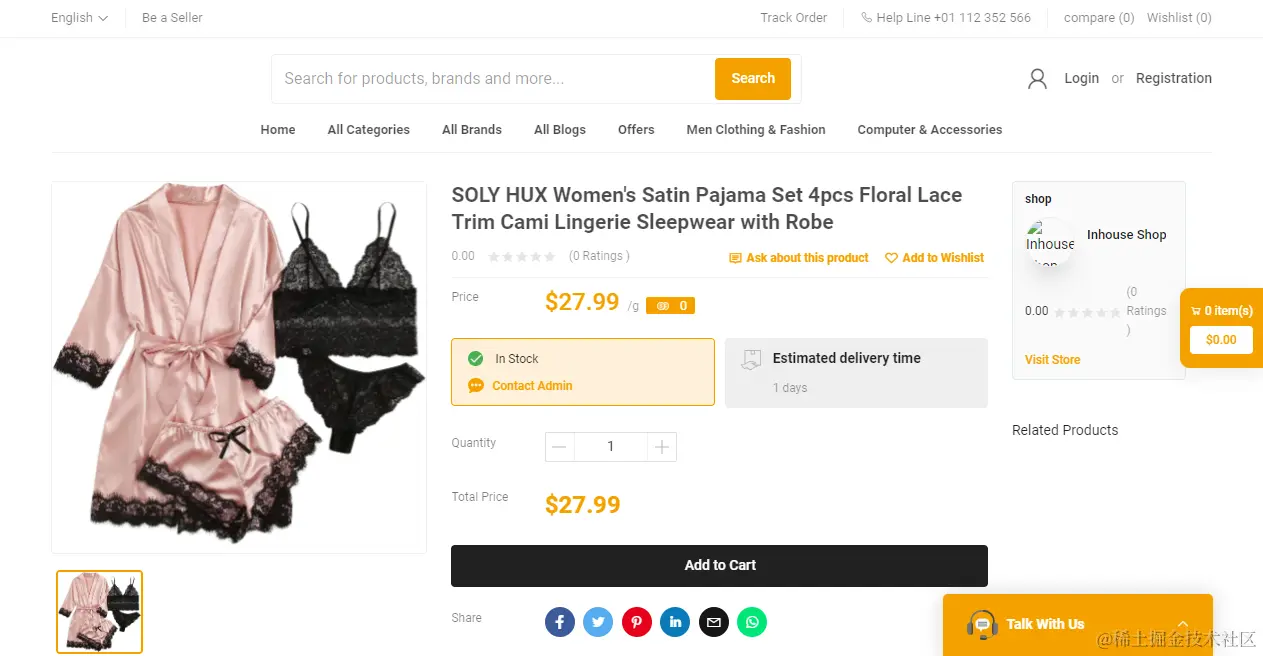
Task: Share the product on Facebook
Action: (559, 621)
